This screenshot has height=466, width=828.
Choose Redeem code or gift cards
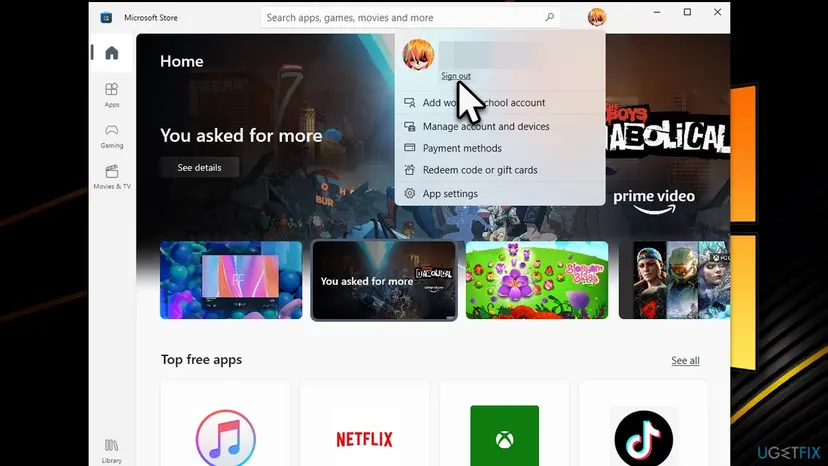coord(500,170)
